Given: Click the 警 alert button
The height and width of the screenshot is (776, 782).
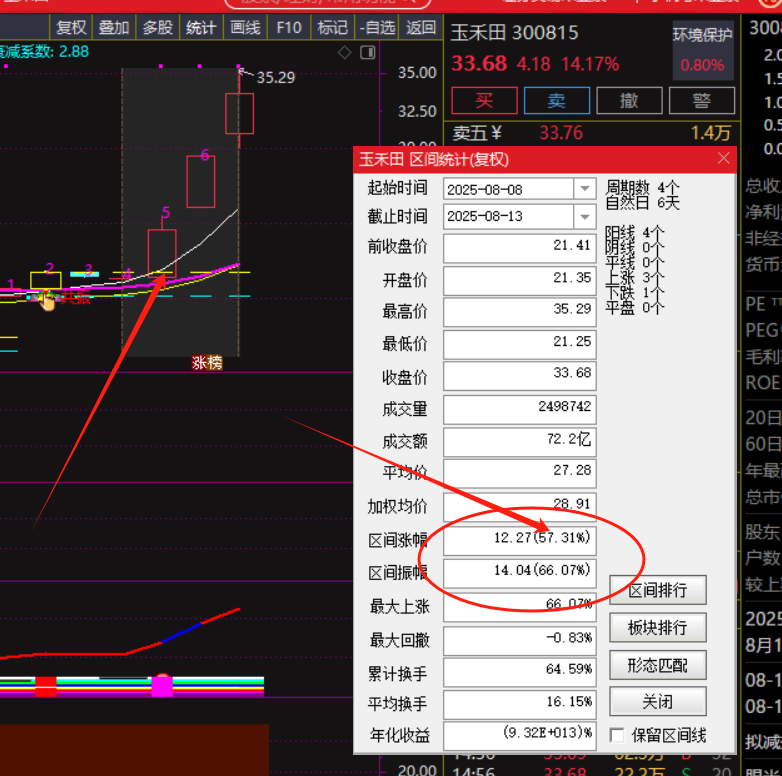Looking at the screenshot, I should pos(701,101).
